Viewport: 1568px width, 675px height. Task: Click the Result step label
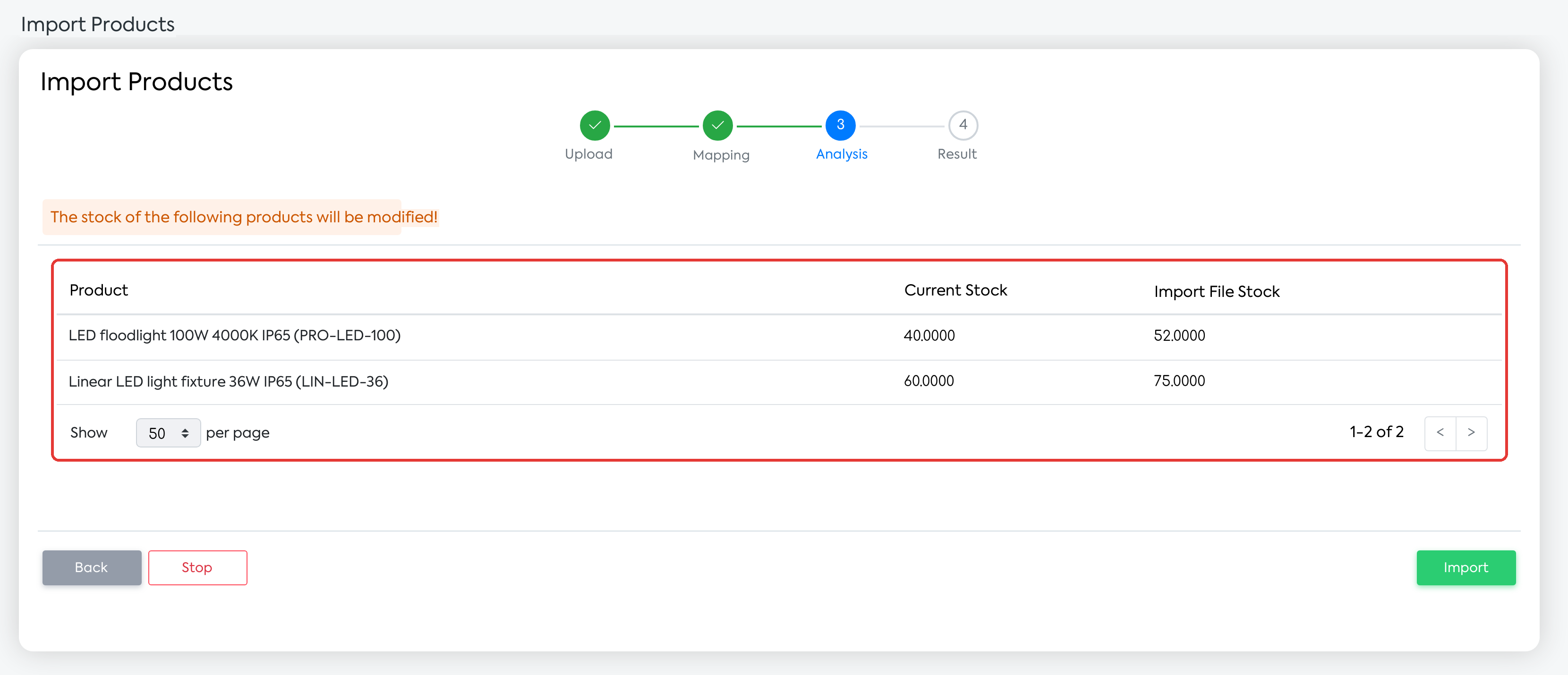[957, 154]
